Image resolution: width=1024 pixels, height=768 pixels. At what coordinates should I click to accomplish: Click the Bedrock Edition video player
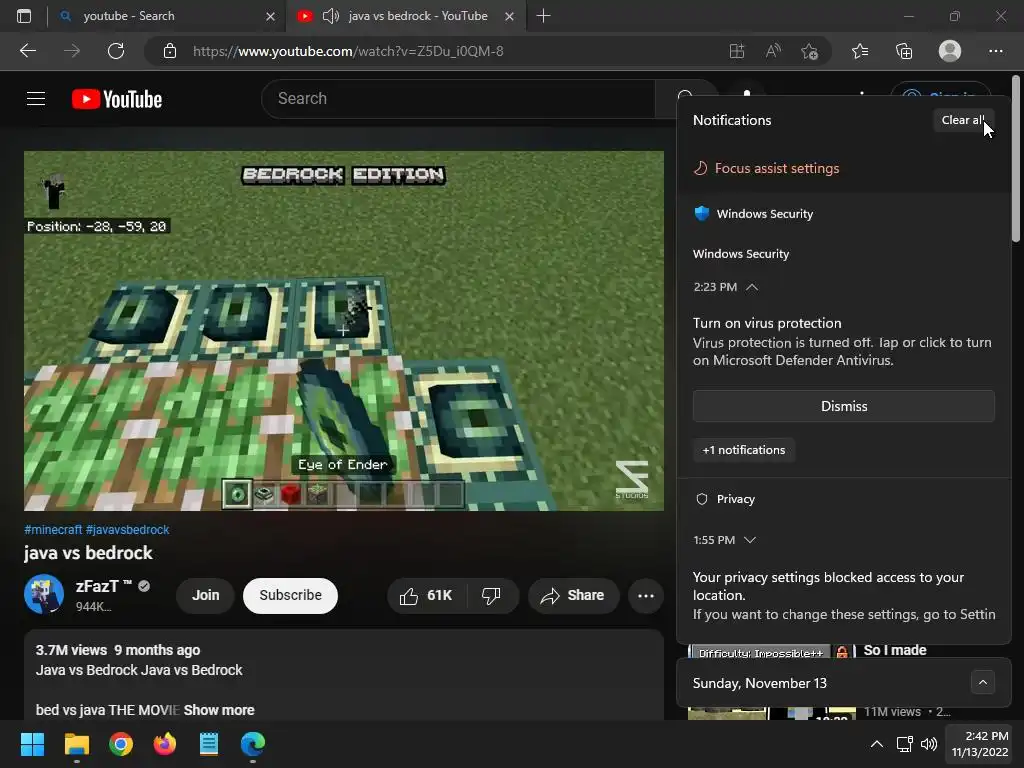pos(344,330)
